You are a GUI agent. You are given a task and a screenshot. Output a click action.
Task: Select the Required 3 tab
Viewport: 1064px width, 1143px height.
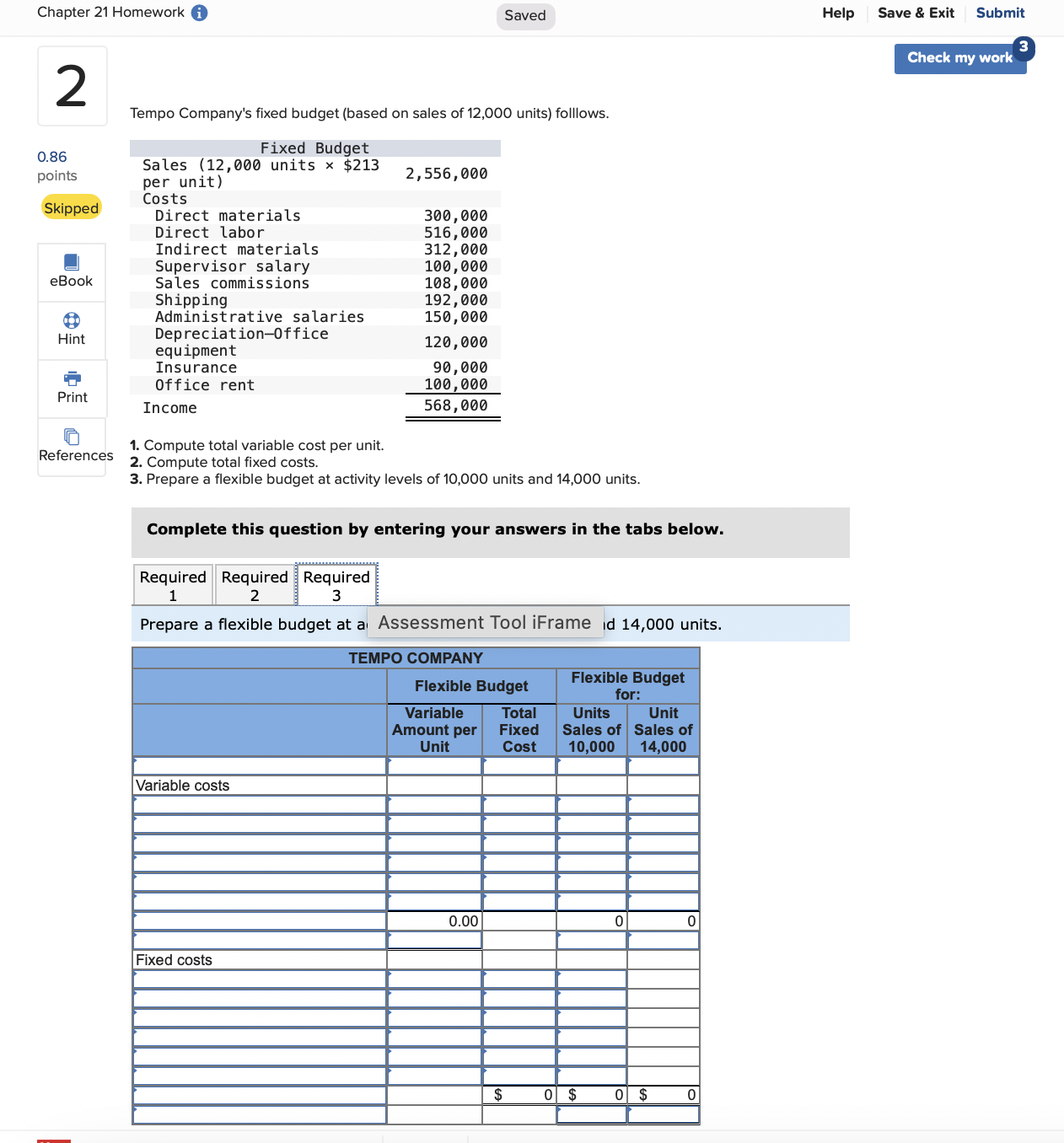click(x=336, y=584)
